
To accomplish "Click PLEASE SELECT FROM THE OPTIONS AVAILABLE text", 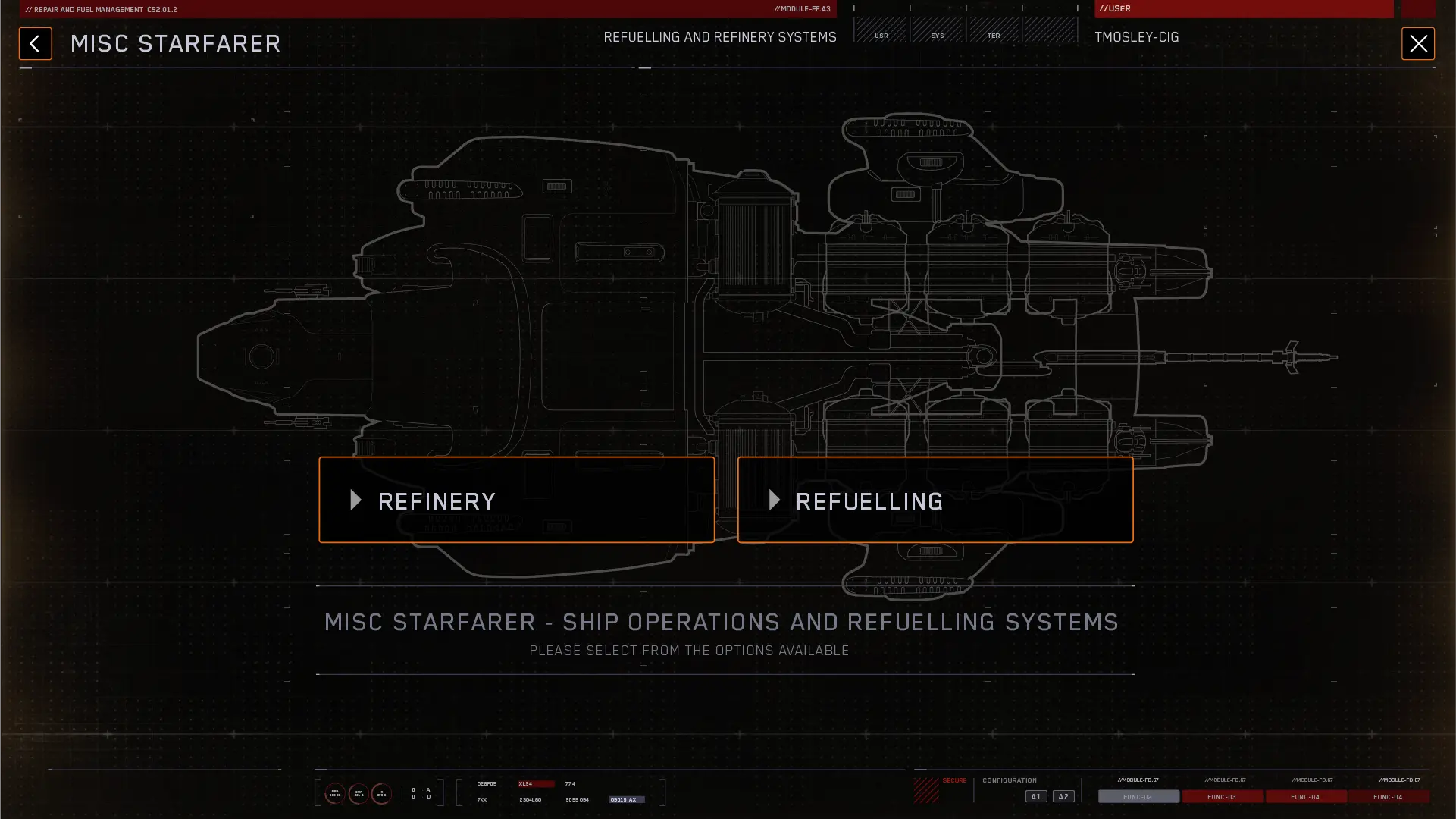I will [689, 651].
